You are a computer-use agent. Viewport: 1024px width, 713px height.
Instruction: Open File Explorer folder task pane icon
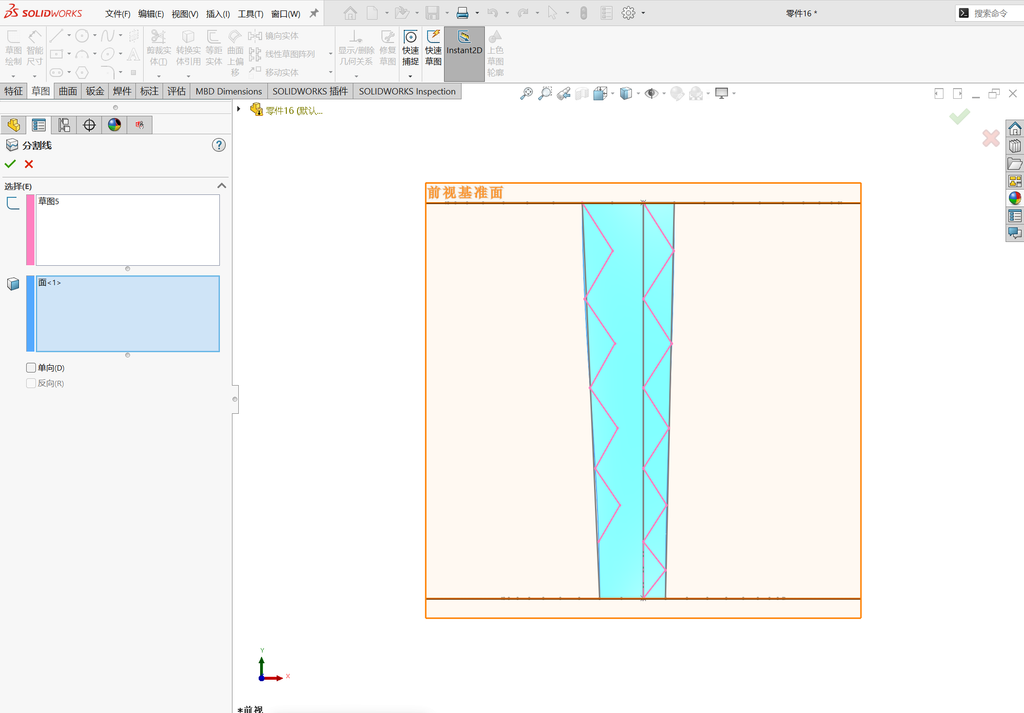pyautogui.click(x=1015, y=163)
